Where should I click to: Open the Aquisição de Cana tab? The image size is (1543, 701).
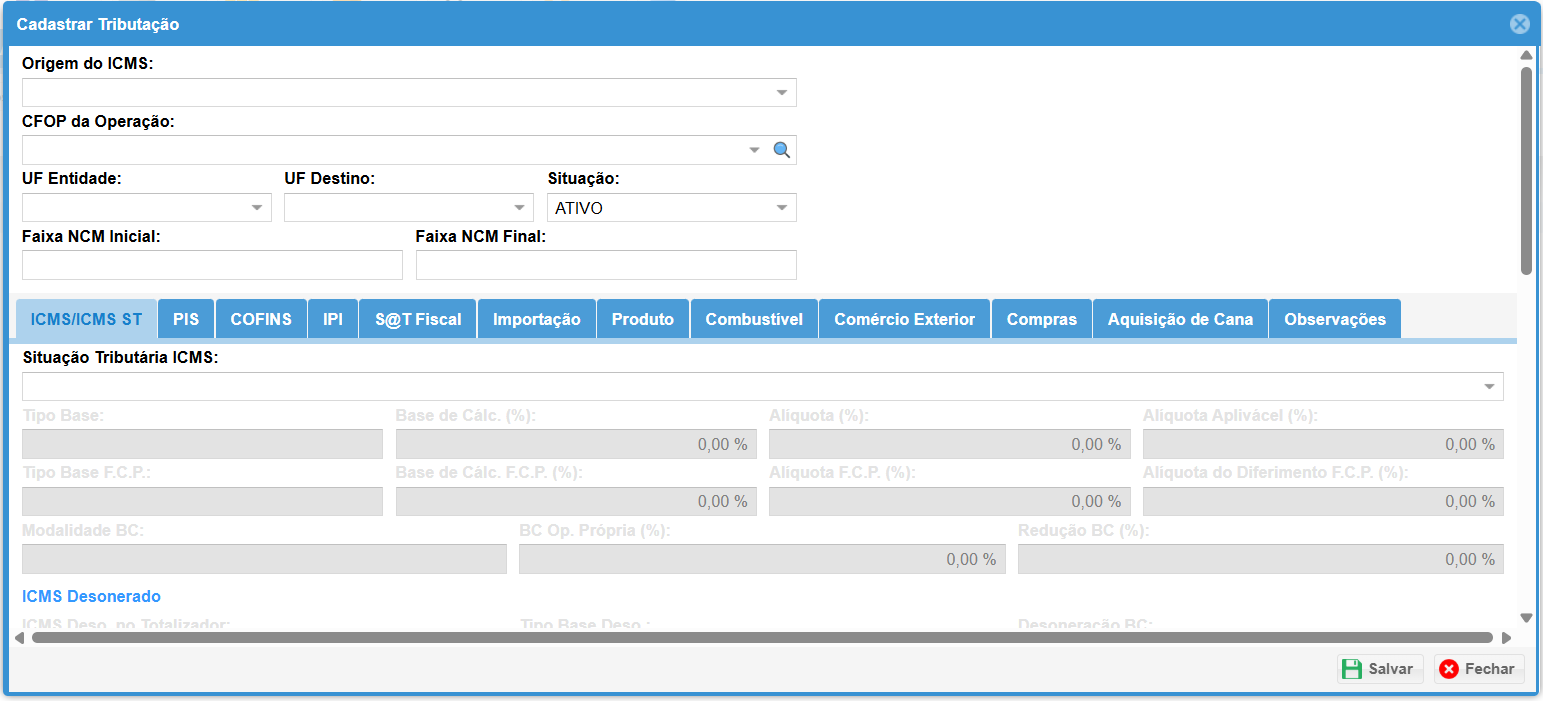point(1180,319)
